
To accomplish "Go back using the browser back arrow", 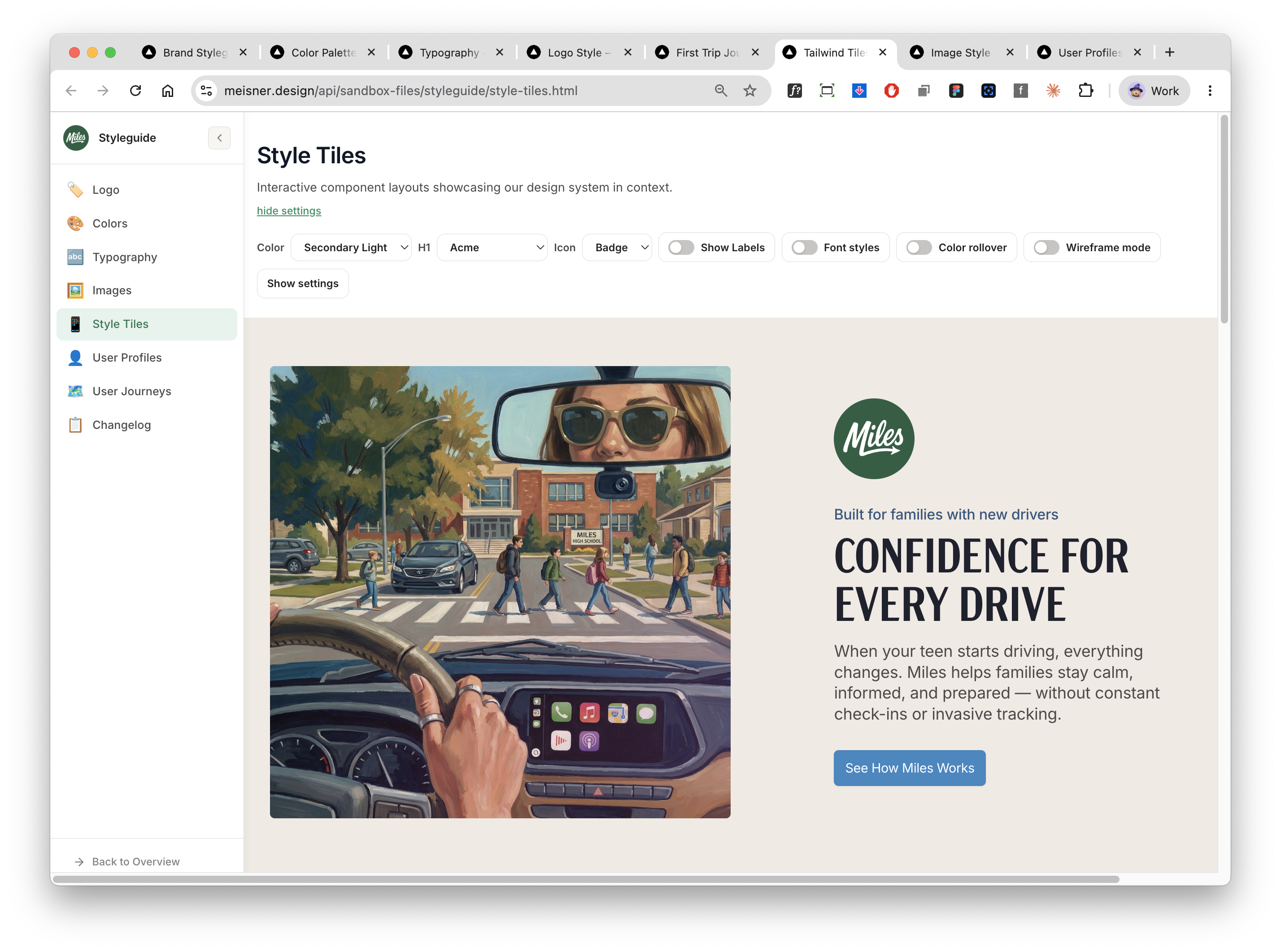I will pyautogui.click(x=71, y=91).
